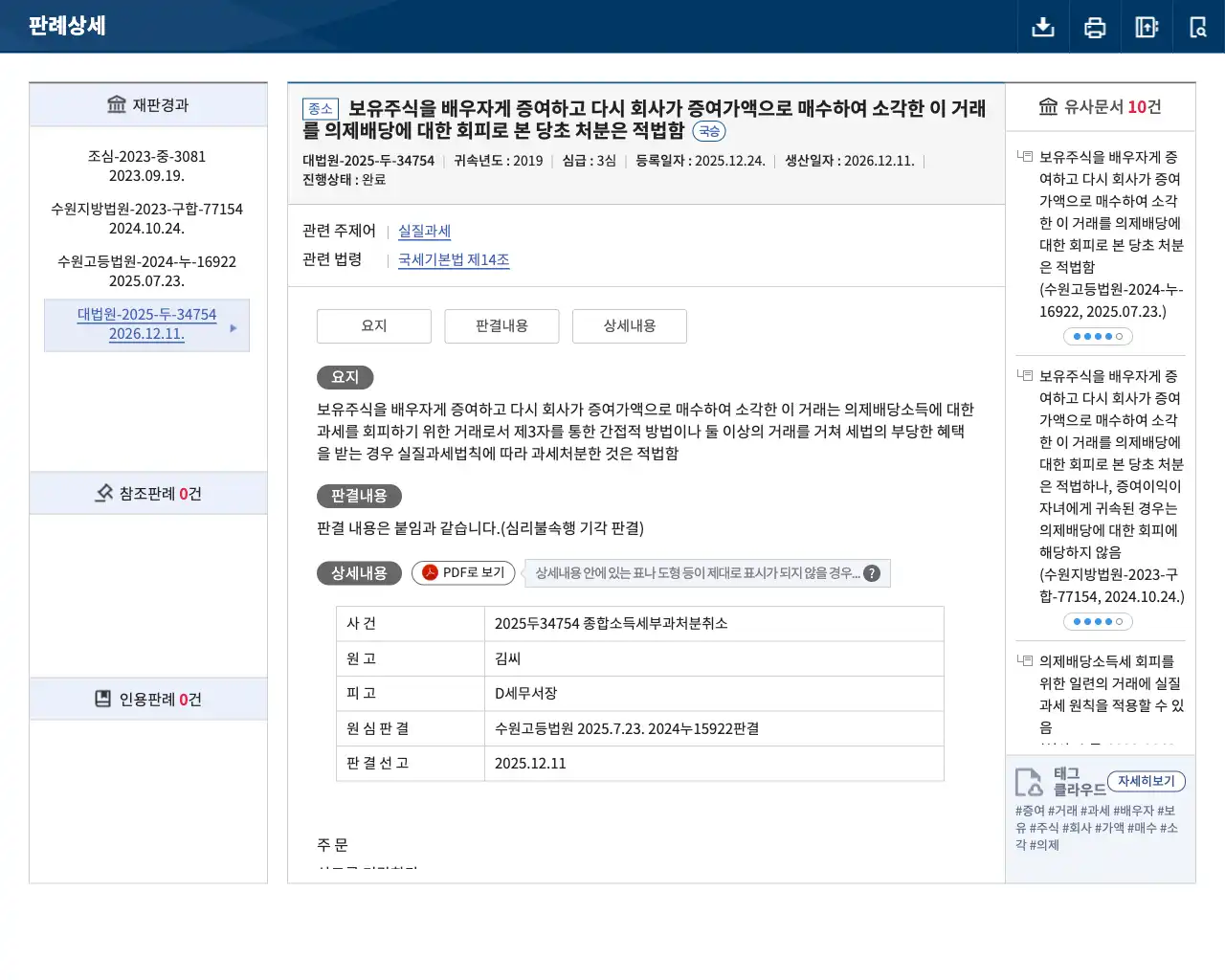This screenshot has height=980, width=1225.
Task: Click the gavel icon beside 참조판례
Action: pos(103,493)
